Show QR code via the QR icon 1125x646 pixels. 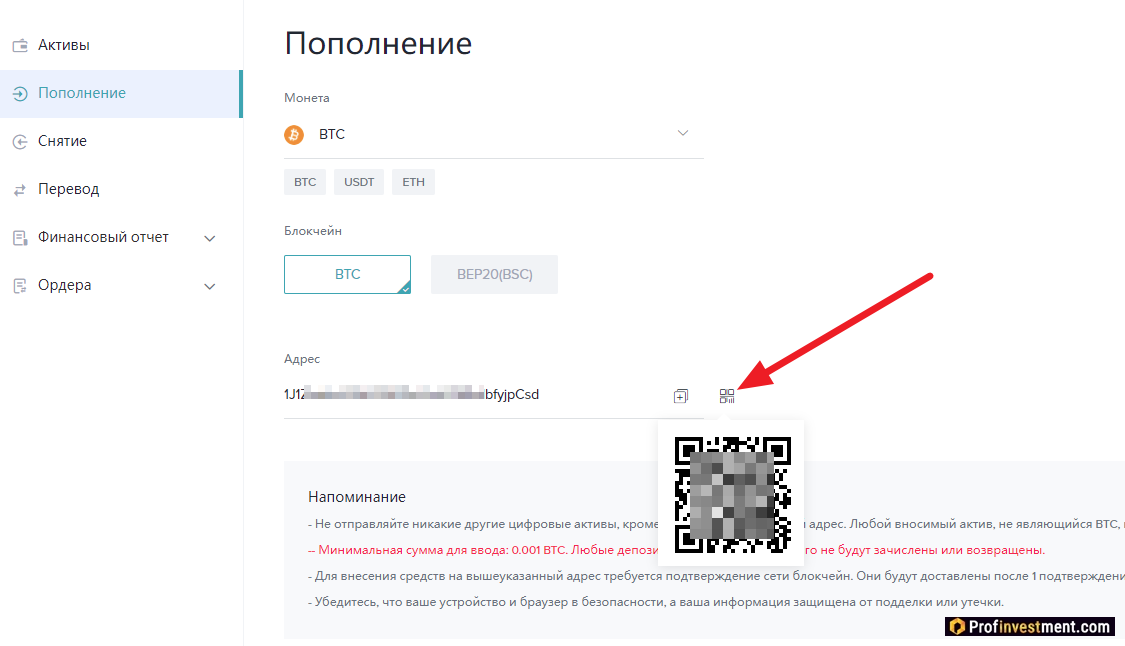click(x=727, y=395)
